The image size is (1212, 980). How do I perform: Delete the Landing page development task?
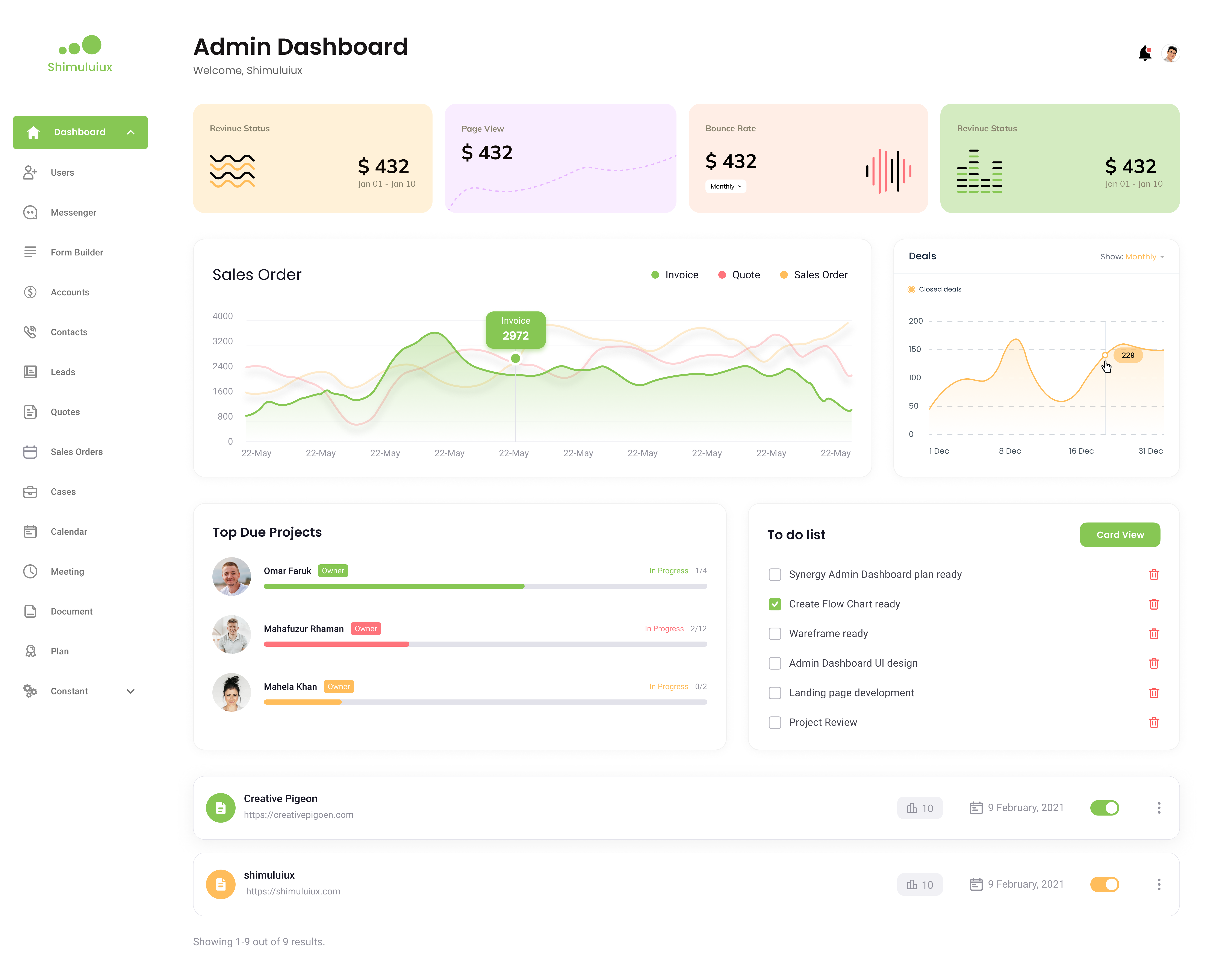coord(1154,693)
